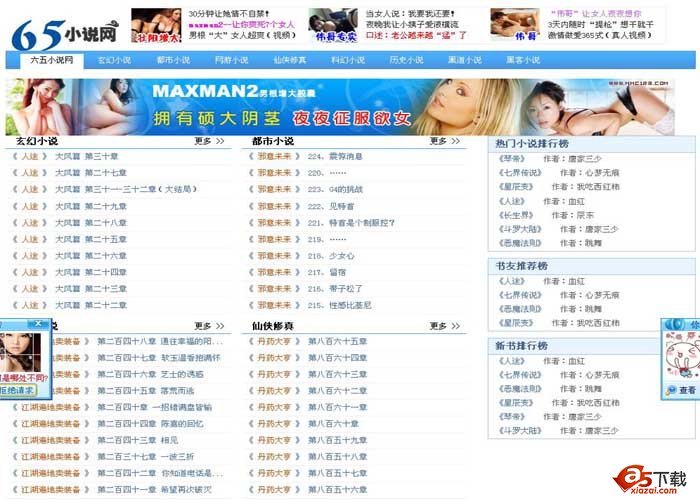Screen dimensions: 700x500
Task: Go to the 科幻小说 navigation tab
Action: tap(348, 60)
